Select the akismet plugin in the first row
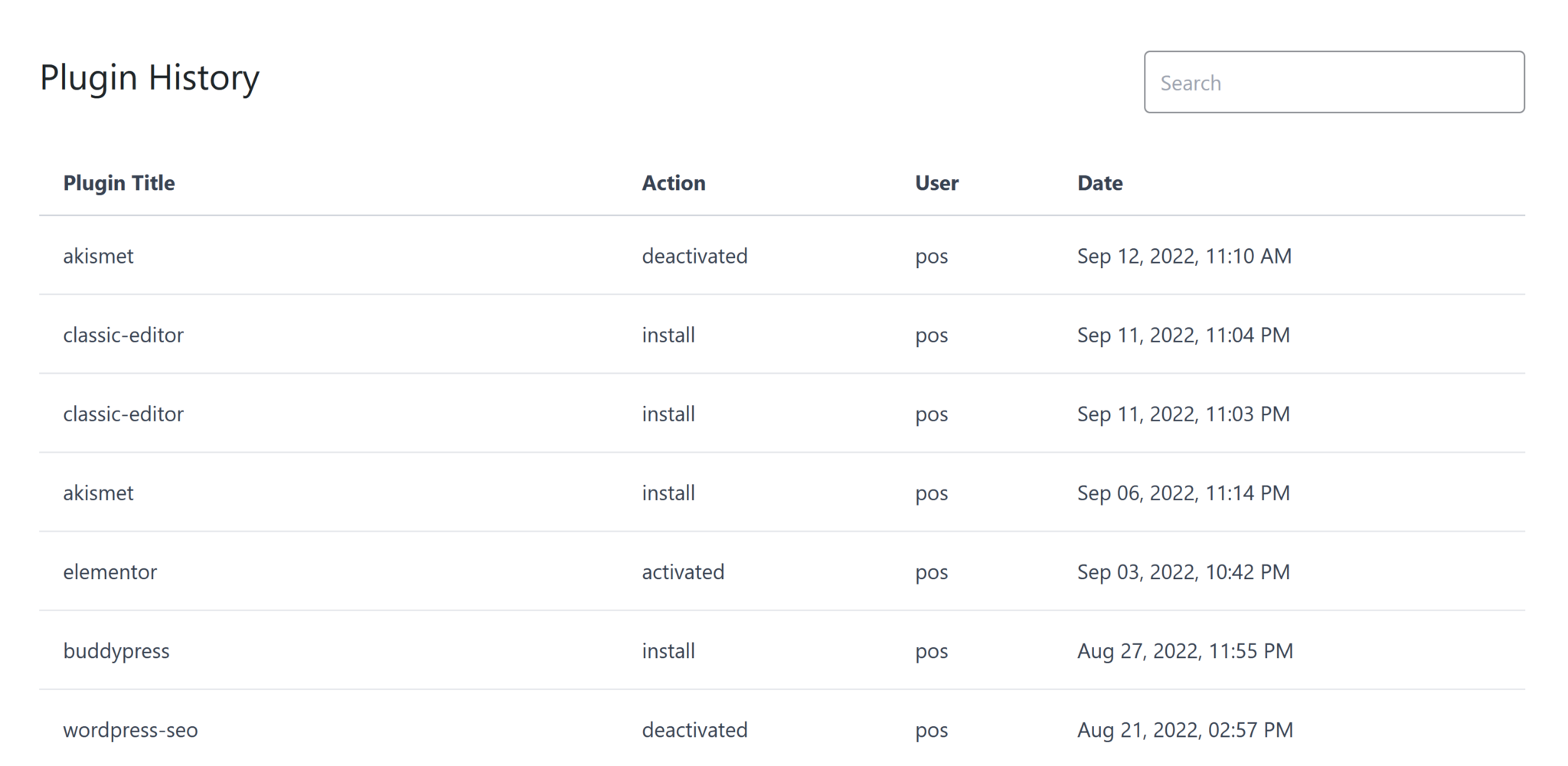1568x766 pixels. point(98,256)
